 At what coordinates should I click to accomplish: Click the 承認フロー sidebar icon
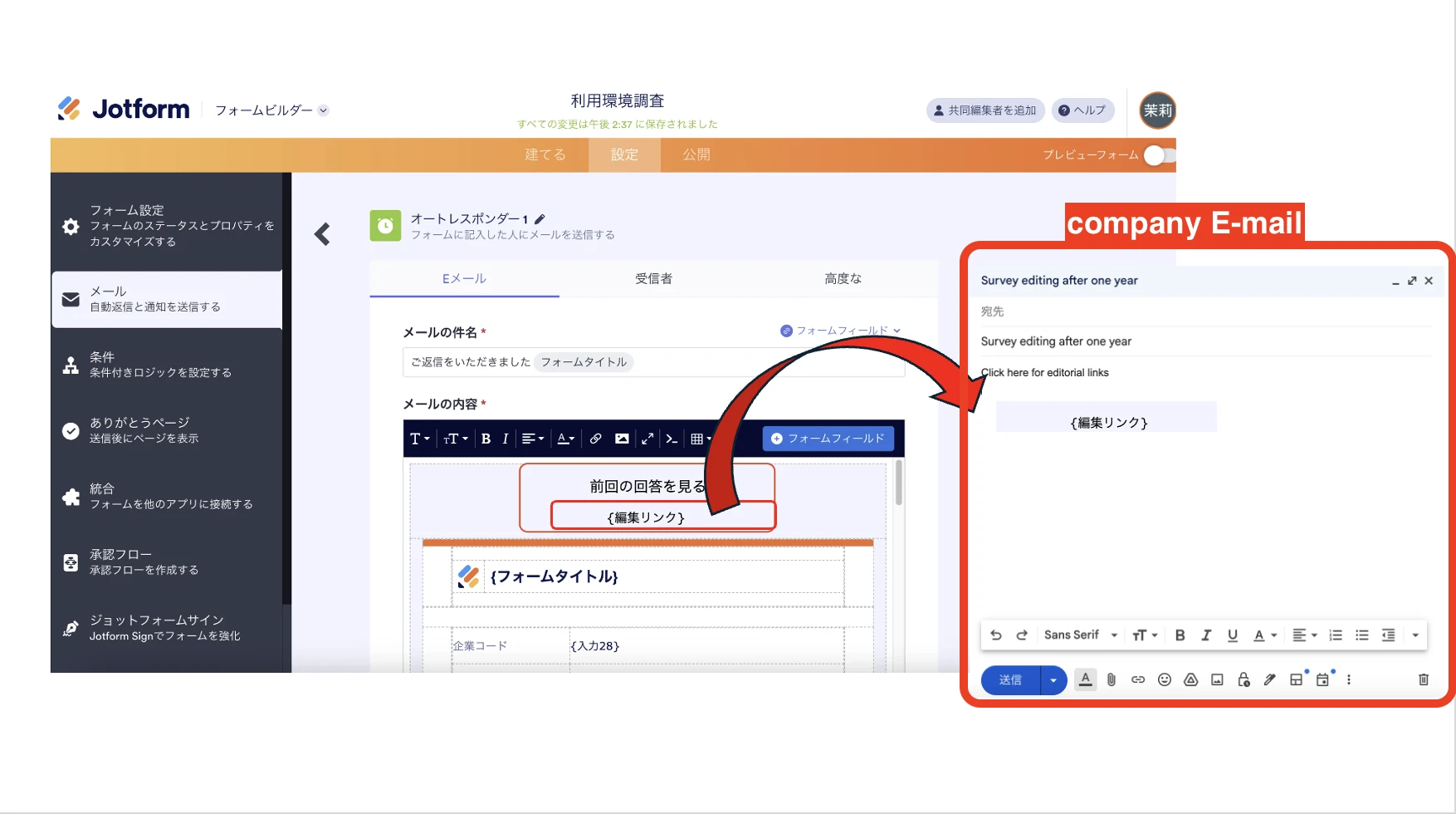click(x=71, y=561)
